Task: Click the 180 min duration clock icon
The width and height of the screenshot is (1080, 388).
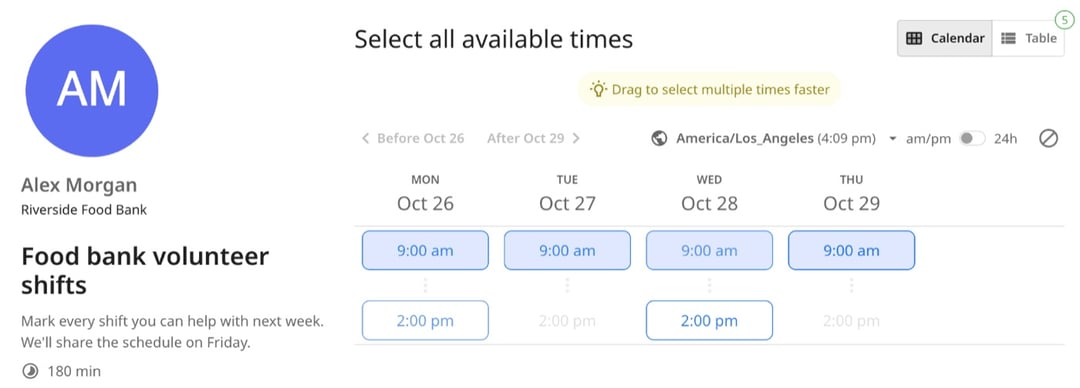Action: [30, 371]
